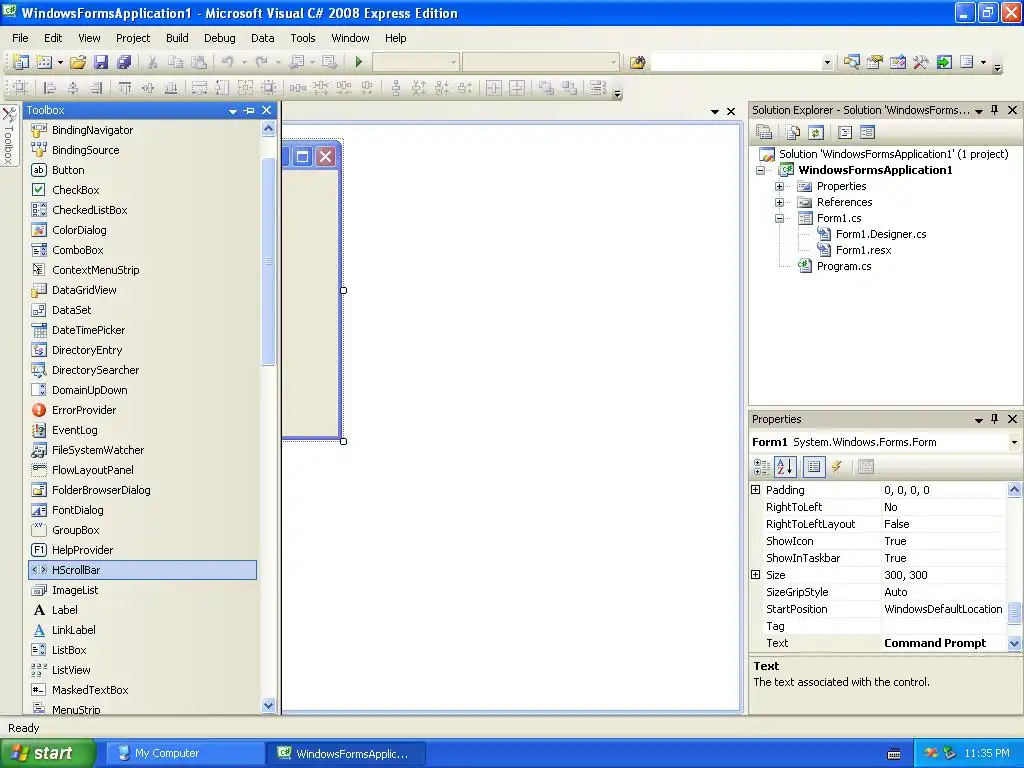Screen dimensions: 1024x768
Task: Show events with the lightning bolt icon
Action: (837, 466)
